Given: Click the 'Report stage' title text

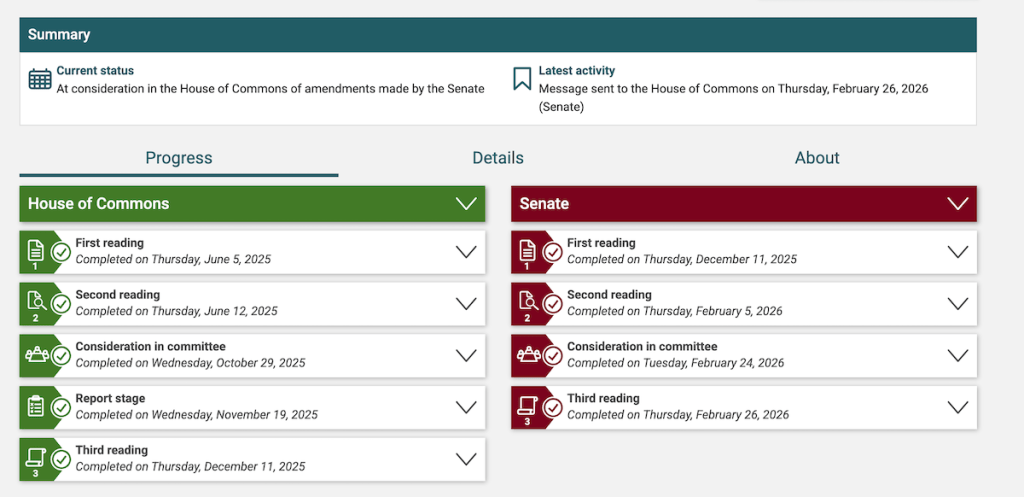Looking at the screenshot, I should point(110,398).
